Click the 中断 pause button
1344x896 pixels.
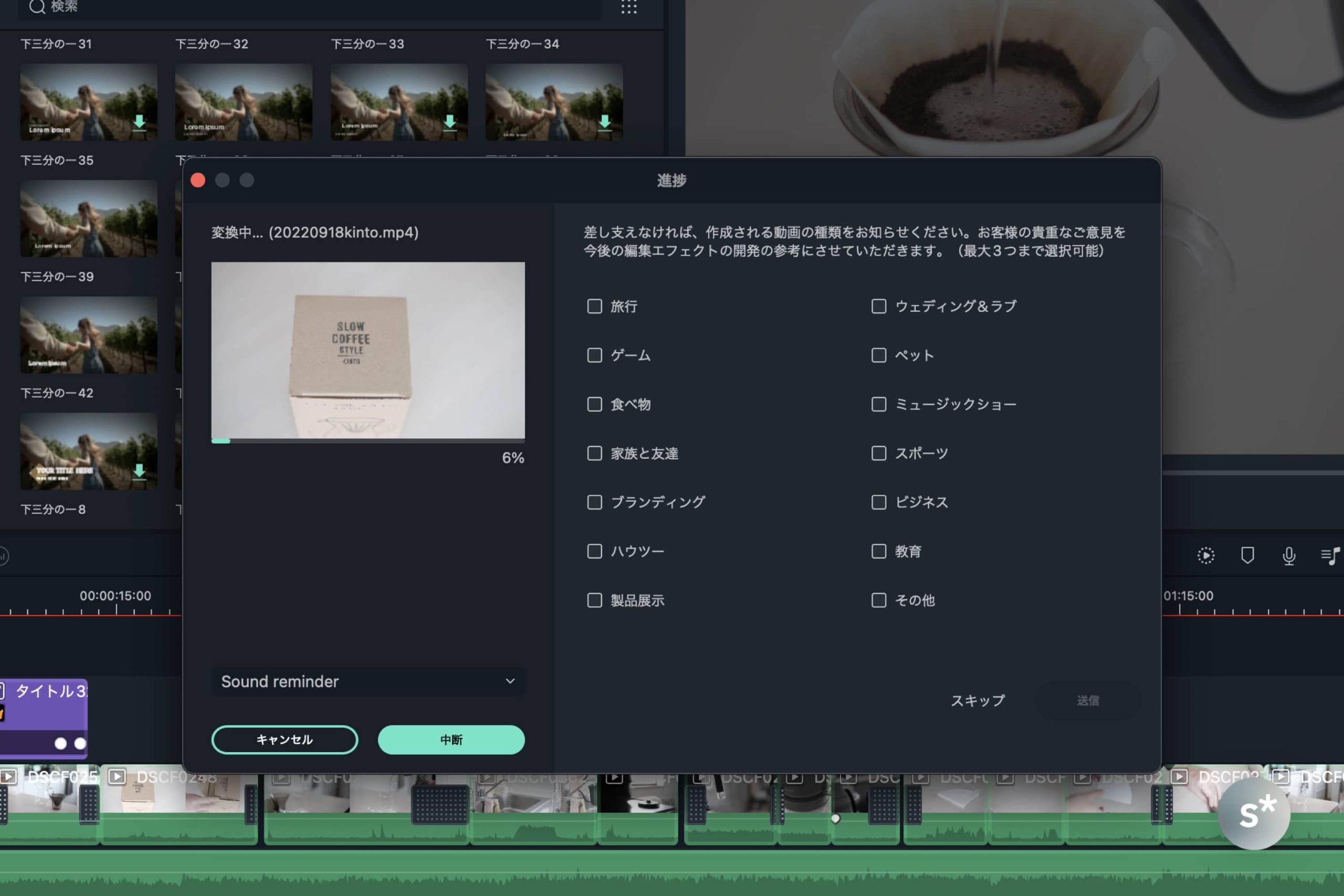click(451, 740)
